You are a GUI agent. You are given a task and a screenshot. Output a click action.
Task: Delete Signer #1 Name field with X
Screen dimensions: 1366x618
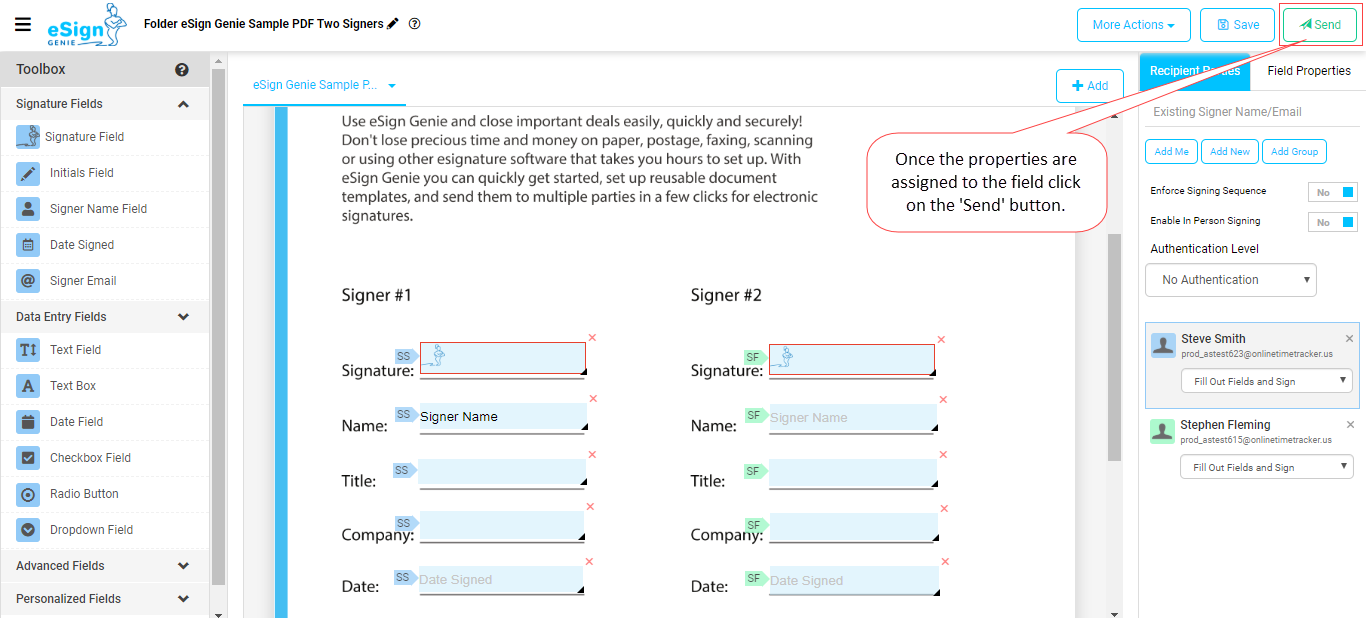tap(593, 399)
